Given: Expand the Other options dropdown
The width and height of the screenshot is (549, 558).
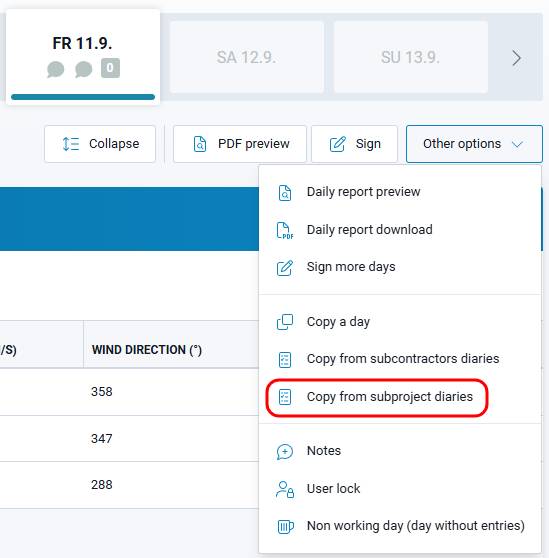Looking at the screenshot, I should click(474, 144).
